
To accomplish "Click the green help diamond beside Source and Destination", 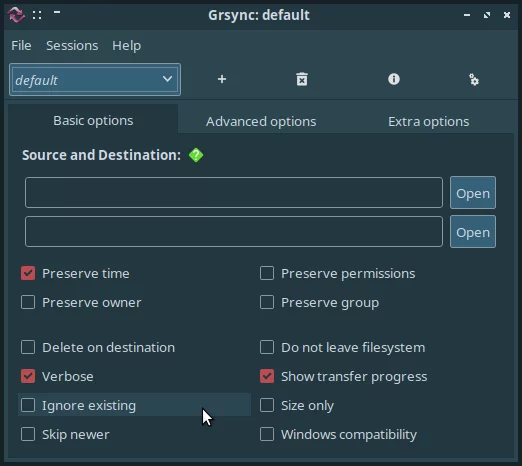I will tap(196, 155).
